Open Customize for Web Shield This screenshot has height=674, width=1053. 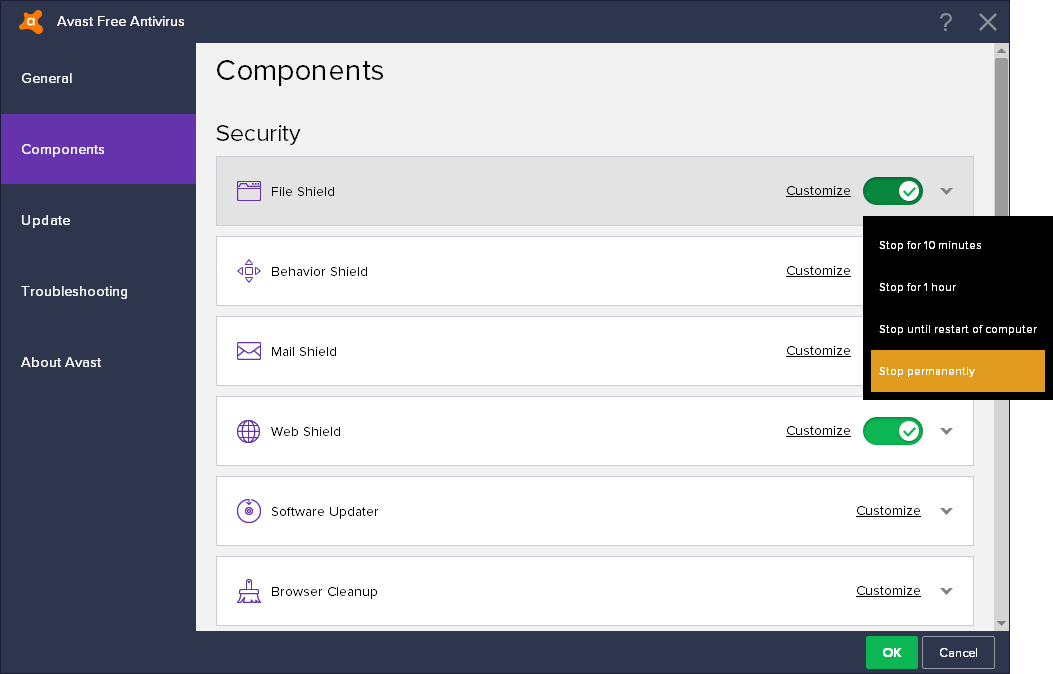pyautogui.click(x=818, y=430)
